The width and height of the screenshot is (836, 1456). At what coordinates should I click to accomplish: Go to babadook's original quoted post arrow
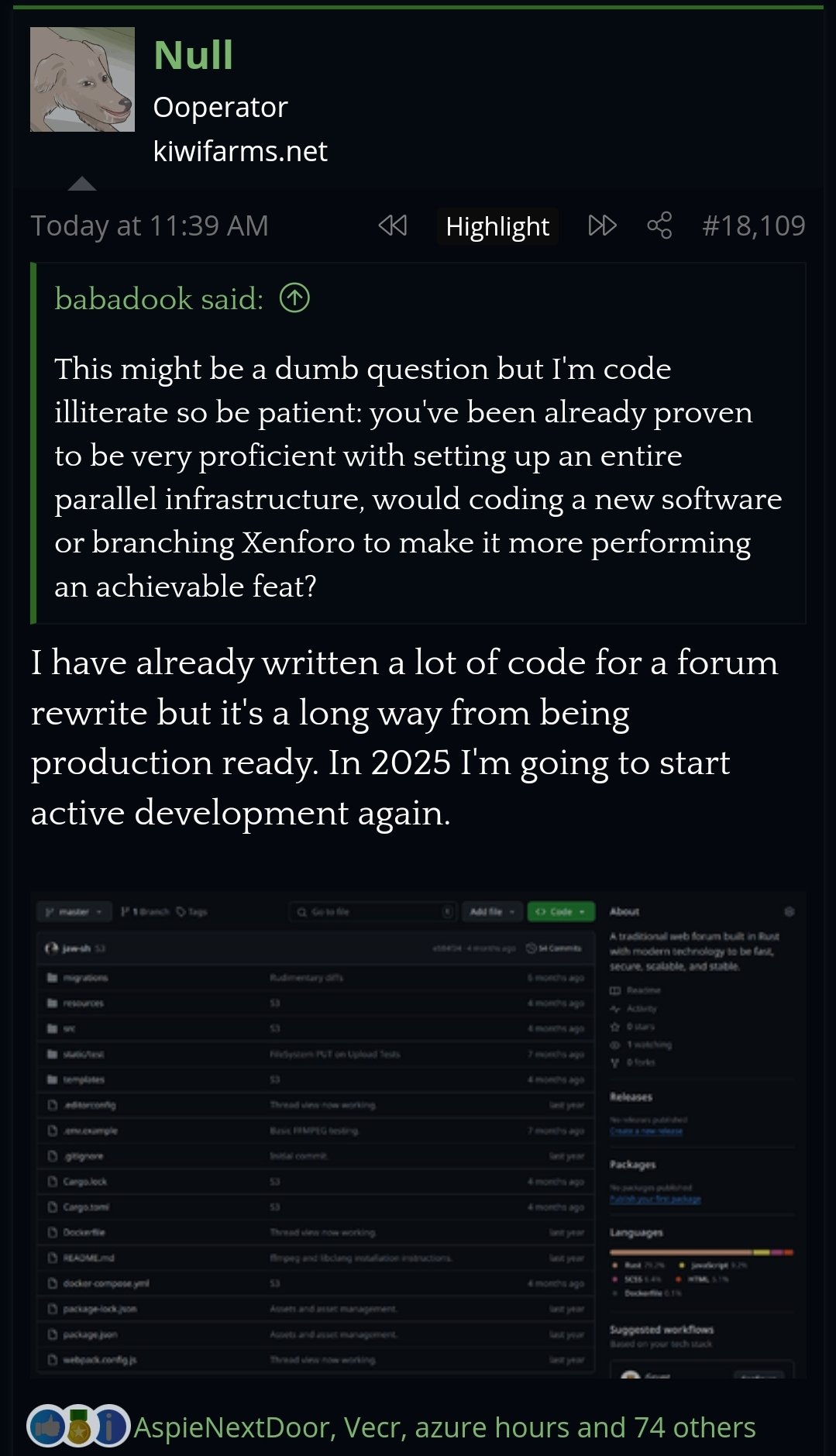click(x=294, y=298)
